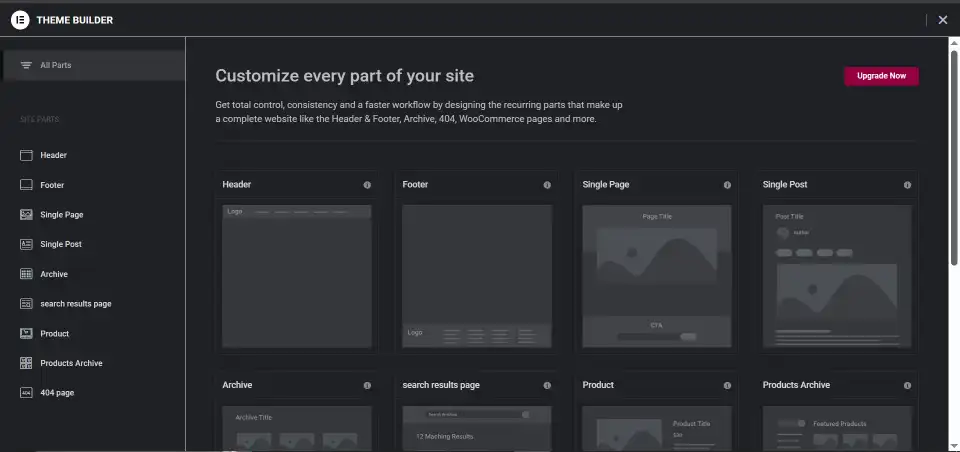Open the Header template thumbnail
960x452 pixels.
point(297,276)
